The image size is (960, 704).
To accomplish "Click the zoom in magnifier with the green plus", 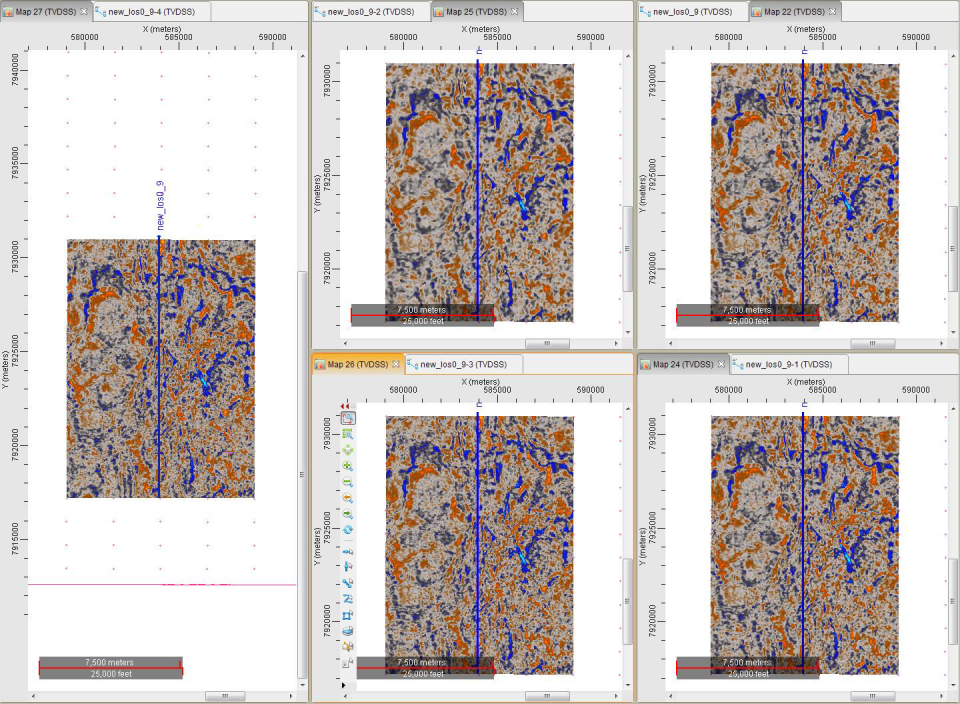I will click(348, 466).
